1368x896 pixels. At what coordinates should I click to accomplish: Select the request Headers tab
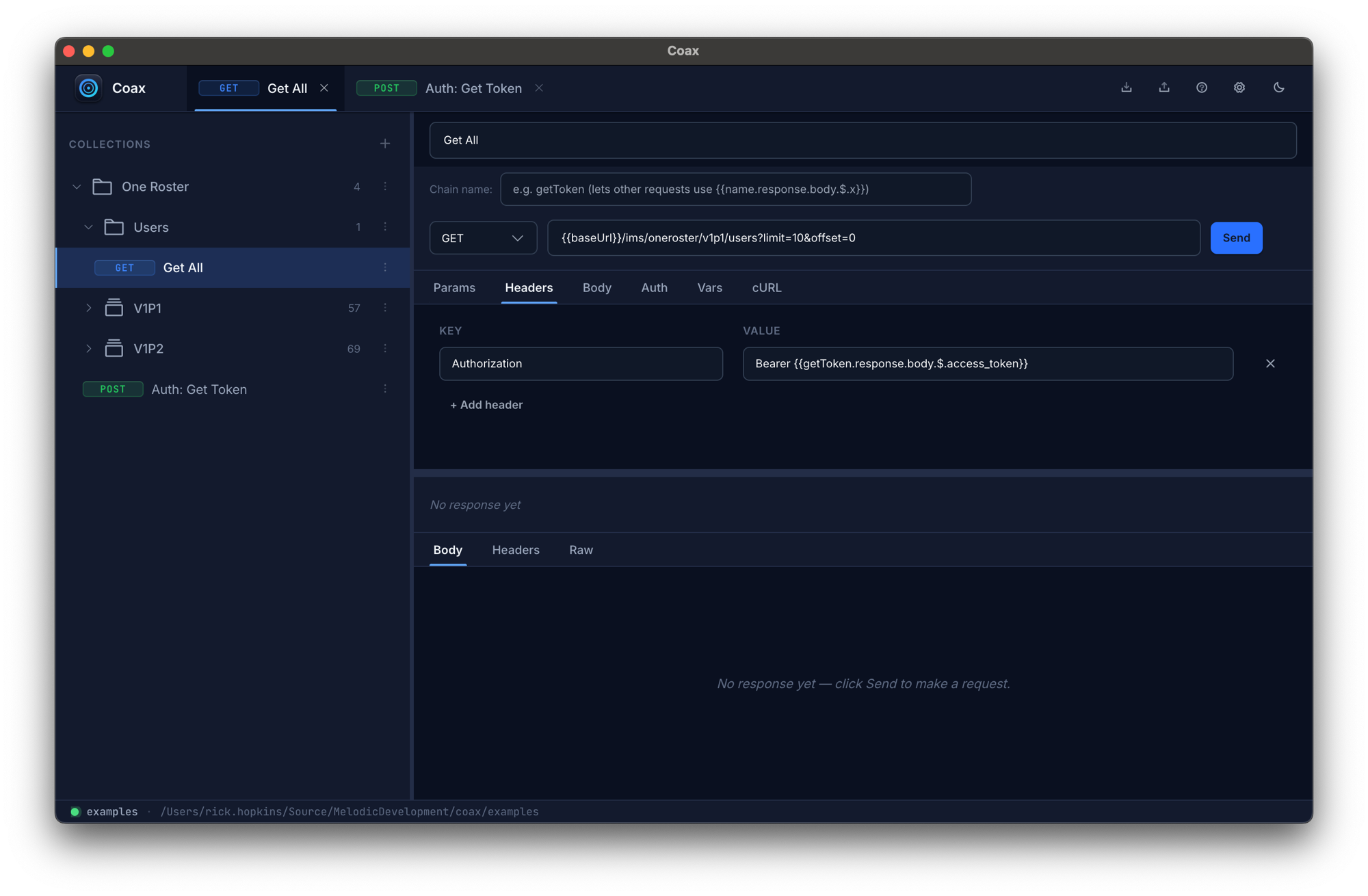[x=529, y=288]
